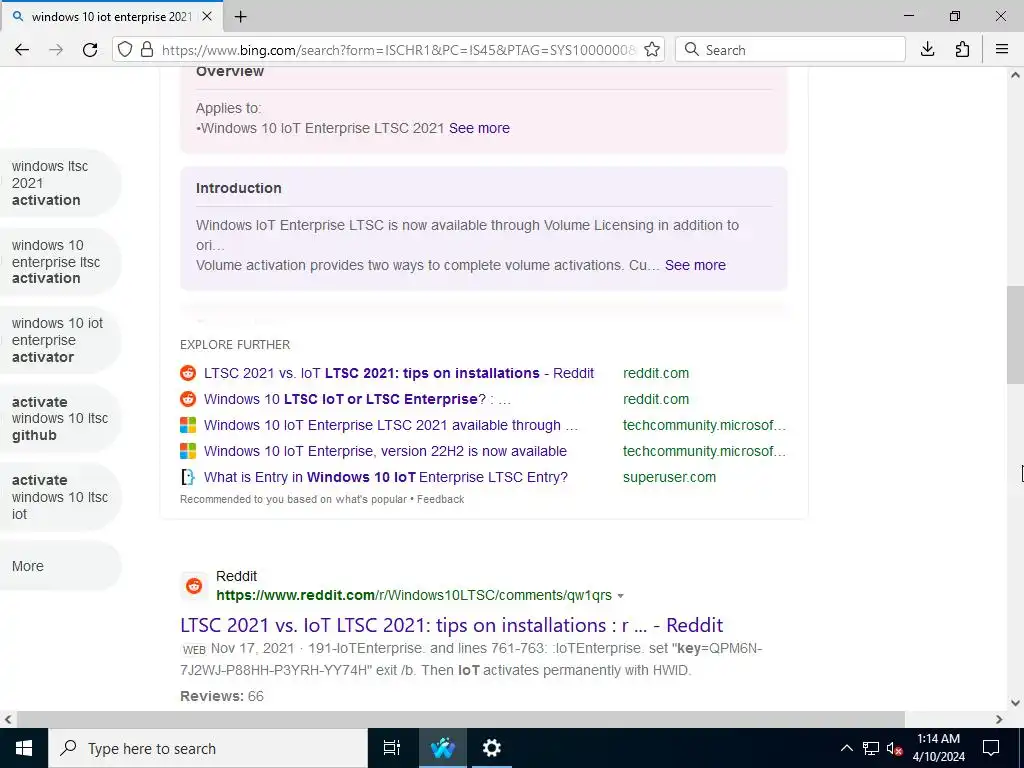Click the taskbar Type here to search box
Image resolution: width=1024 pixels, height=768 pixels.
(208, 748)
